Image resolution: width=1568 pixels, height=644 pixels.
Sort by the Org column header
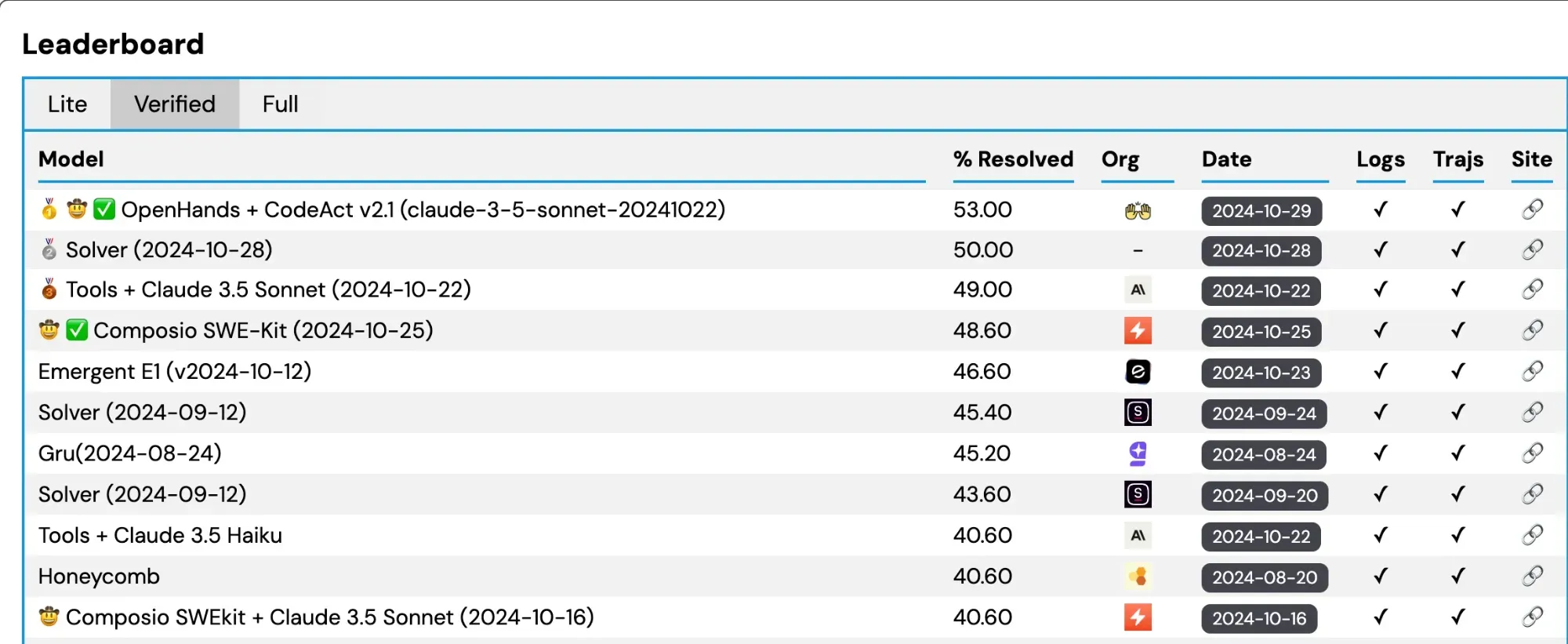point(1120,160)
